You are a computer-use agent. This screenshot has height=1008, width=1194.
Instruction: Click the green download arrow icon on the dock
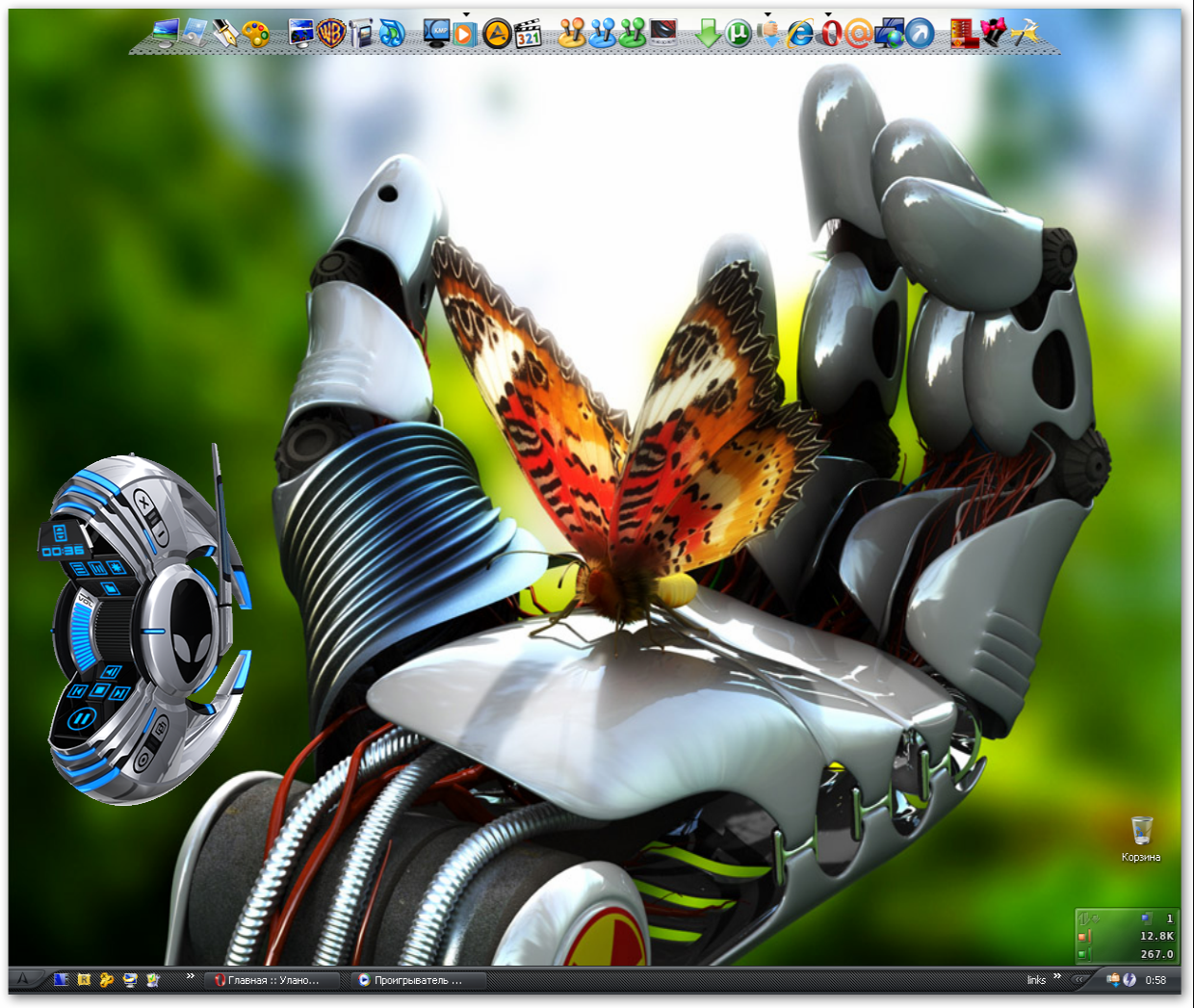pos(708,35)
